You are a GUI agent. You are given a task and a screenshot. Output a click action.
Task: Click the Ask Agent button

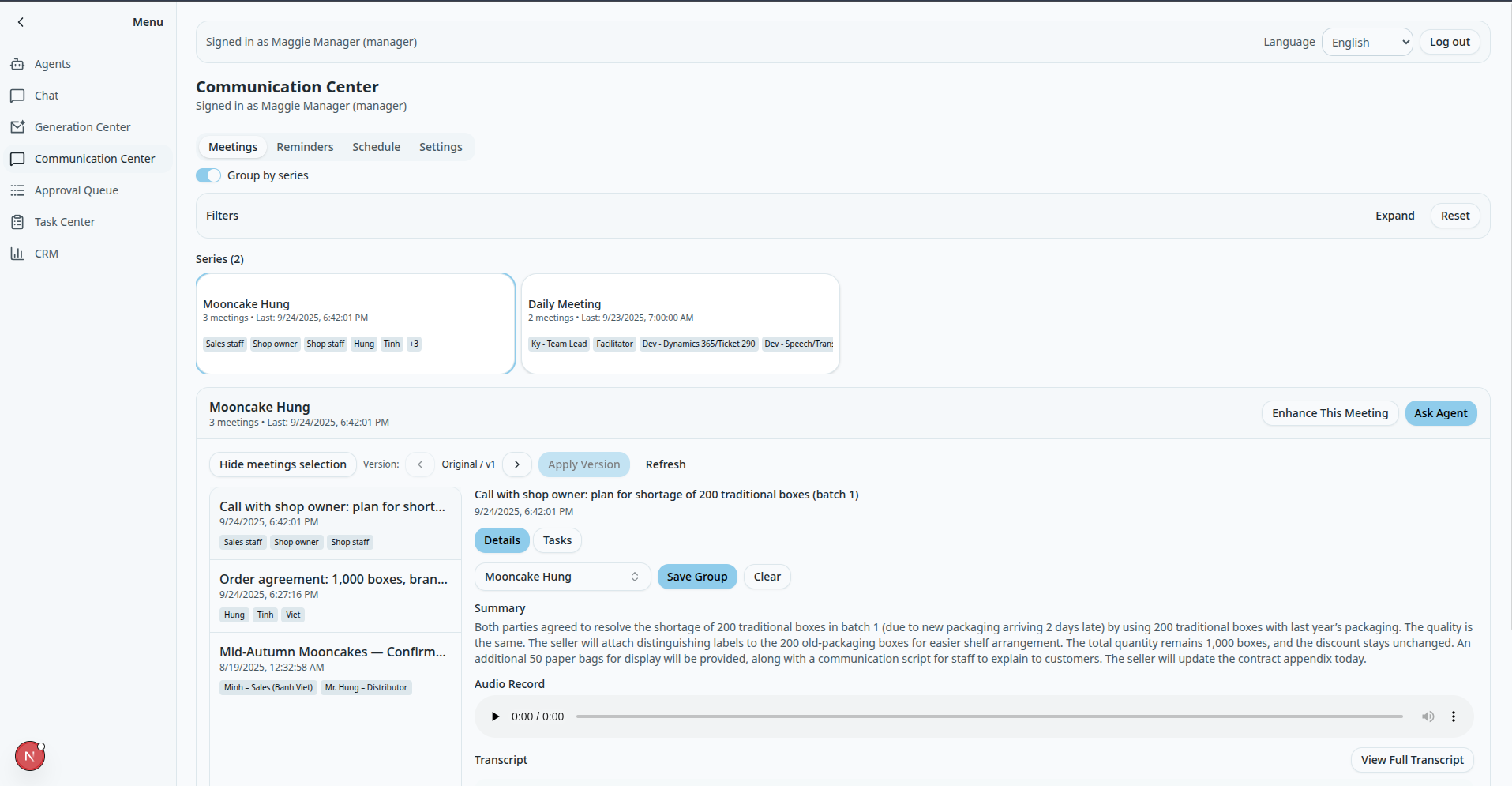point(1440,413)
